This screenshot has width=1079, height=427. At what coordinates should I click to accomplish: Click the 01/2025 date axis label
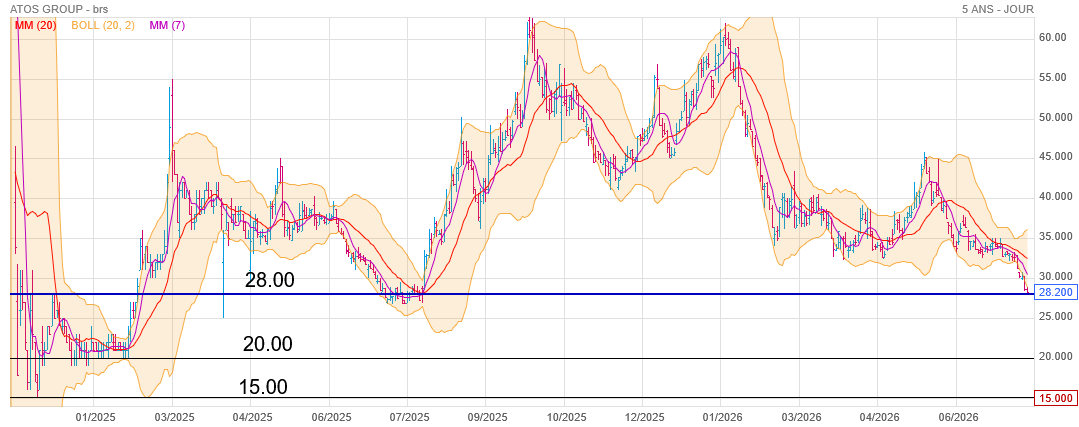click(x=94, y=417)
